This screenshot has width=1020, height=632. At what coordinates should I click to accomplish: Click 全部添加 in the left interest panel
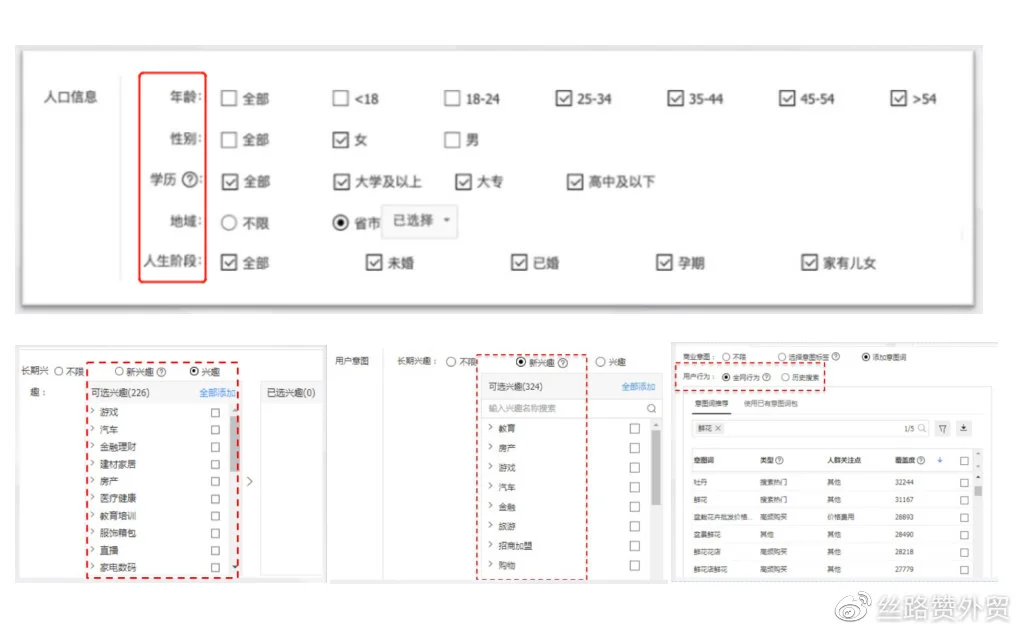pyautogui.click(x=218, y=392)
